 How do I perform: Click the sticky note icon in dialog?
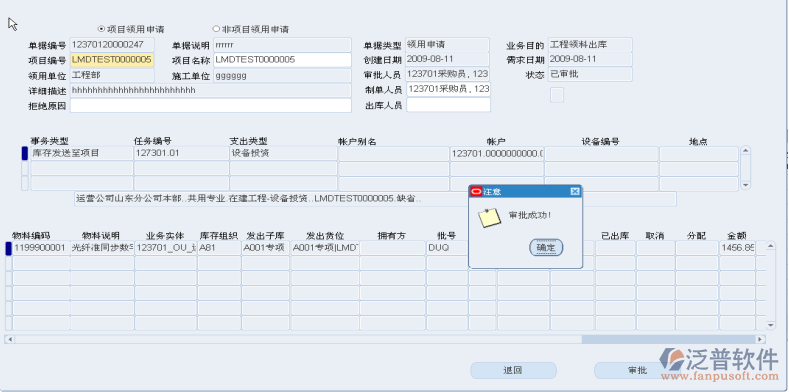pyautogui.click(x=489, y=218)
